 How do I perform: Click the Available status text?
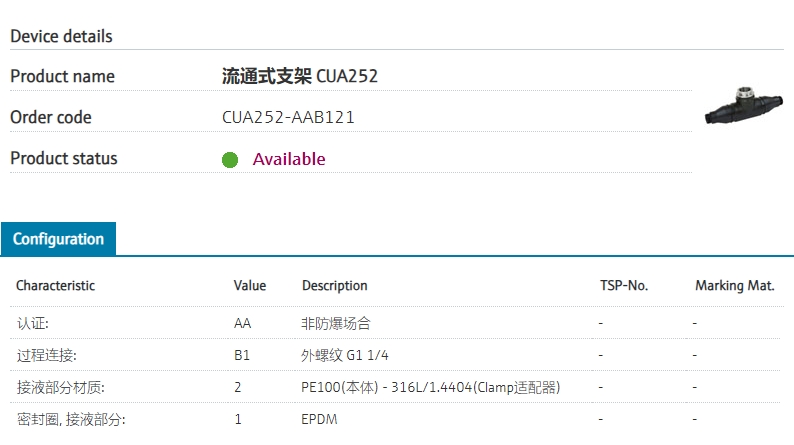(289, 159)
